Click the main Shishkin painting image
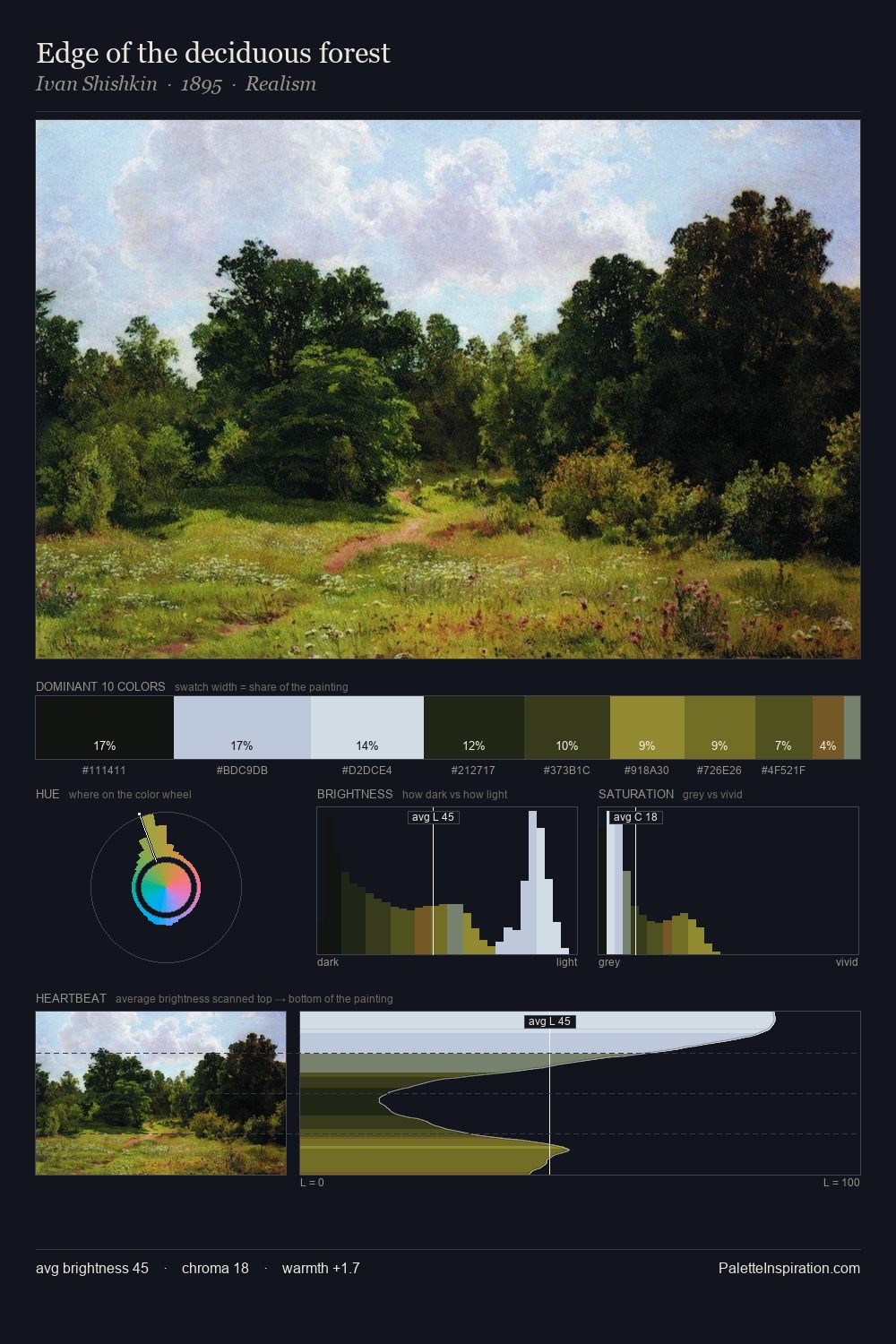 pos(448,390)
